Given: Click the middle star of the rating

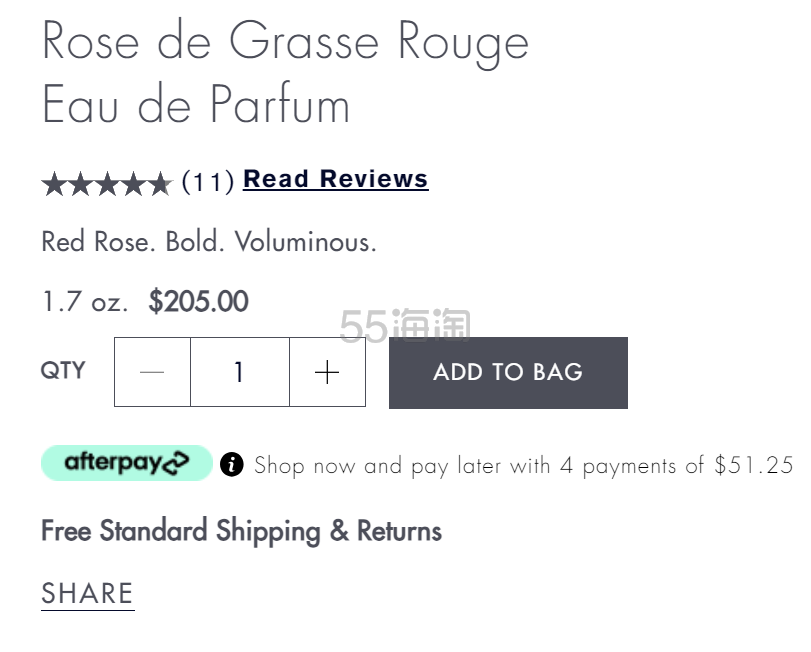Looking at the screenshot, I should 107,184.
